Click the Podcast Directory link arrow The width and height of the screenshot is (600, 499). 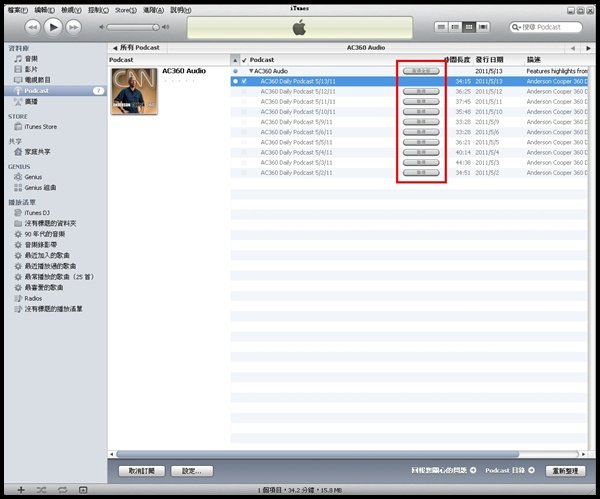pos(532,470)
